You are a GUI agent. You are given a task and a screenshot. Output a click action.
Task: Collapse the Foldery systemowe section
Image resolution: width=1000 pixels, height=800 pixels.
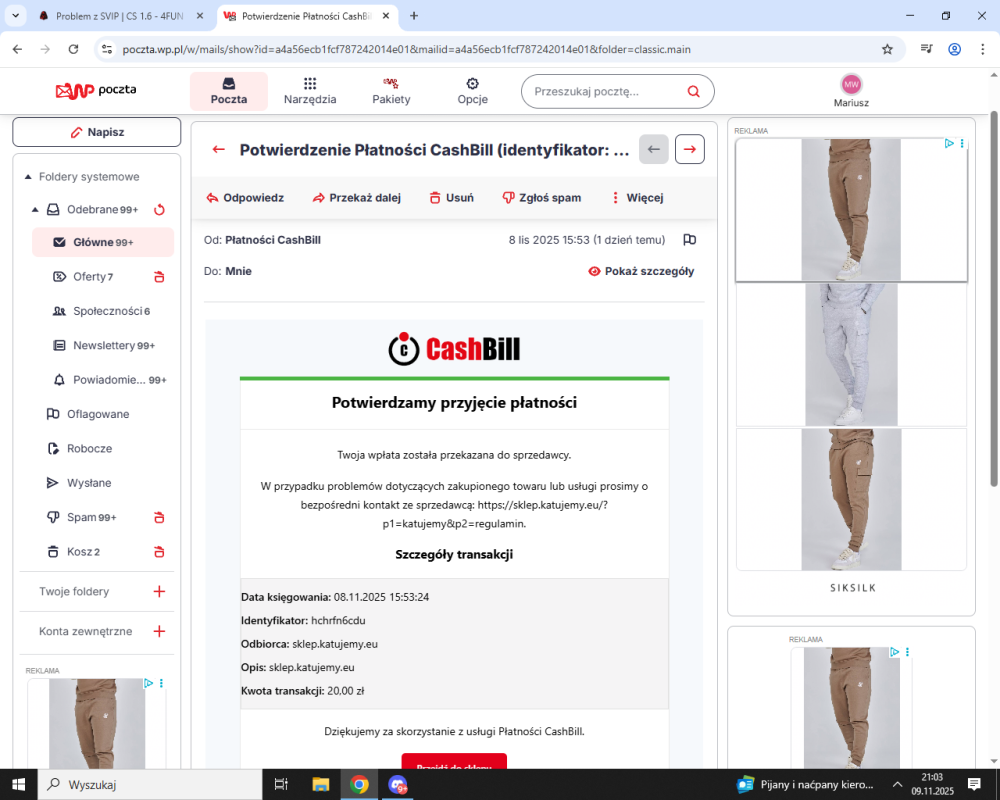click(28, 177)
